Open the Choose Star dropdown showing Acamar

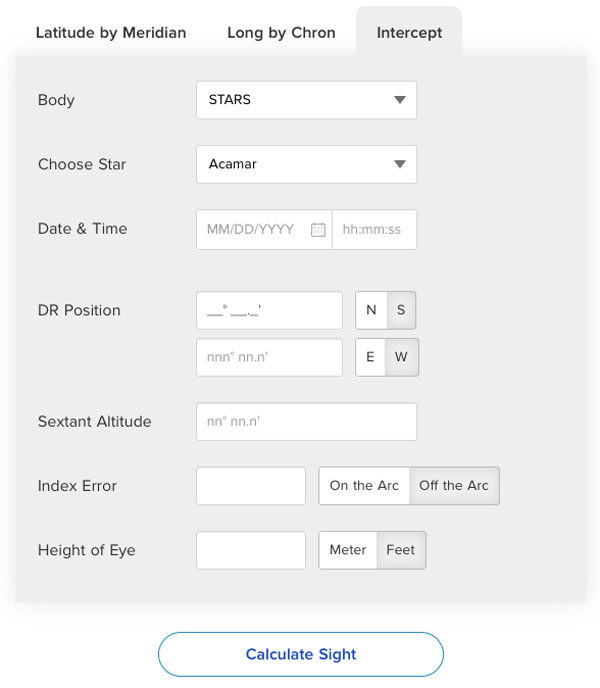tap(306, 164)
